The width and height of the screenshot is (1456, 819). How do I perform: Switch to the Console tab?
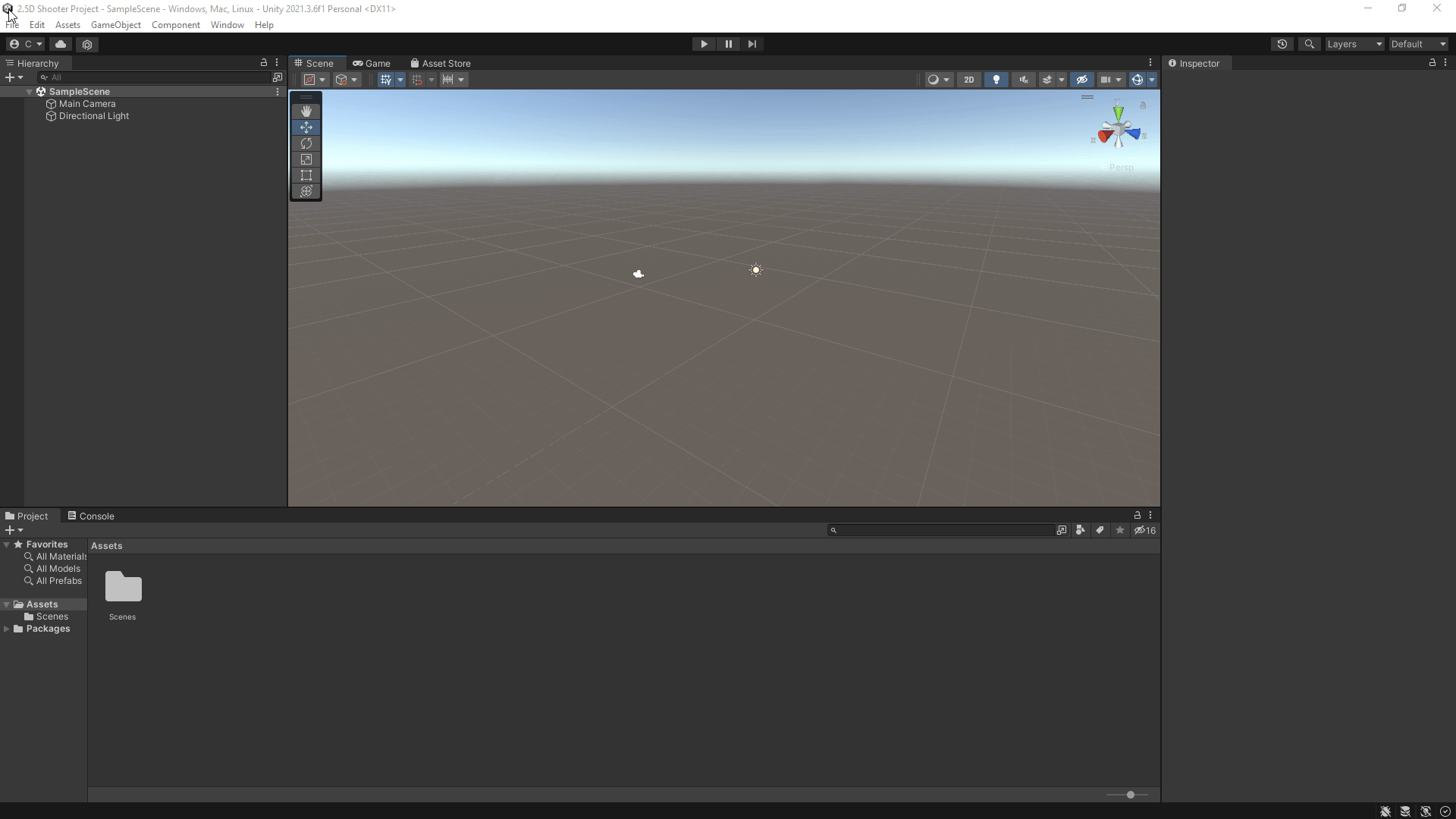(x=91, y=516)
